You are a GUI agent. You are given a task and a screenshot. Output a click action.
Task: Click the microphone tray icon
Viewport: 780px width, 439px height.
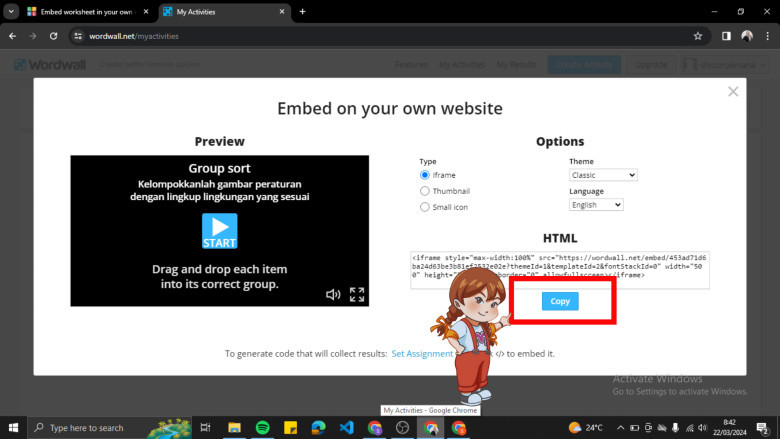coord(675,428)
